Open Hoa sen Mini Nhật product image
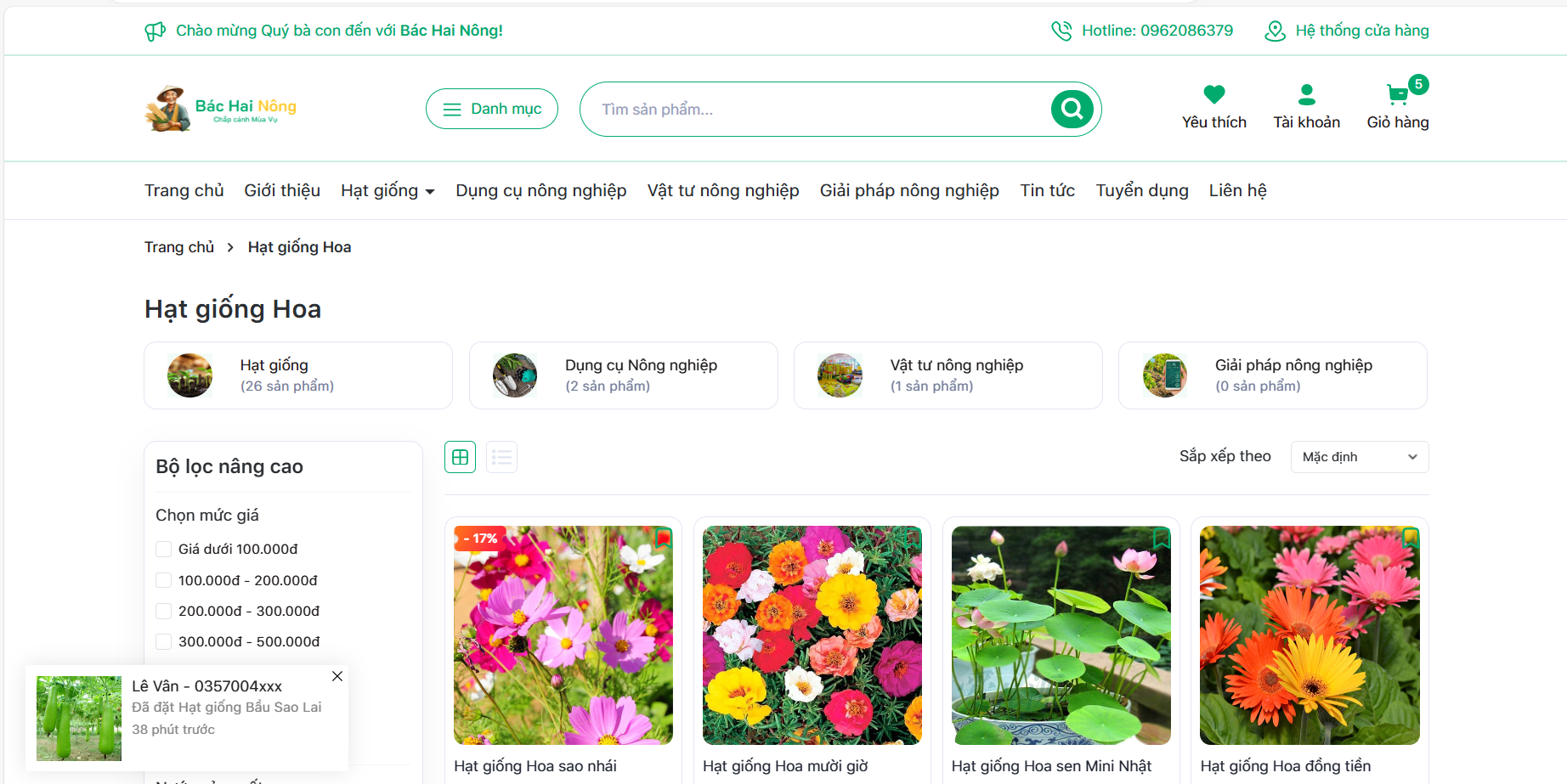1567x784 pixels. [x=1061, y=635]
